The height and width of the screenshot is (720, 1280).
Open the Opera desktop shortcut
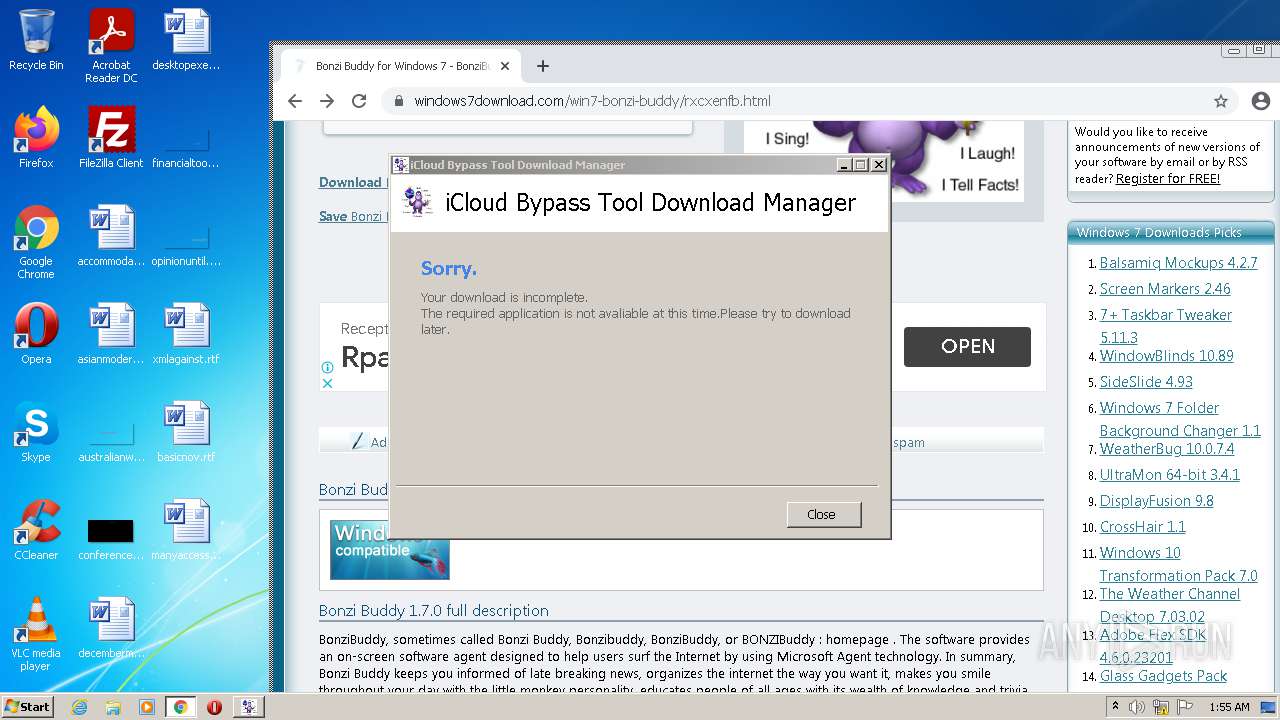[x=36, y=334]
